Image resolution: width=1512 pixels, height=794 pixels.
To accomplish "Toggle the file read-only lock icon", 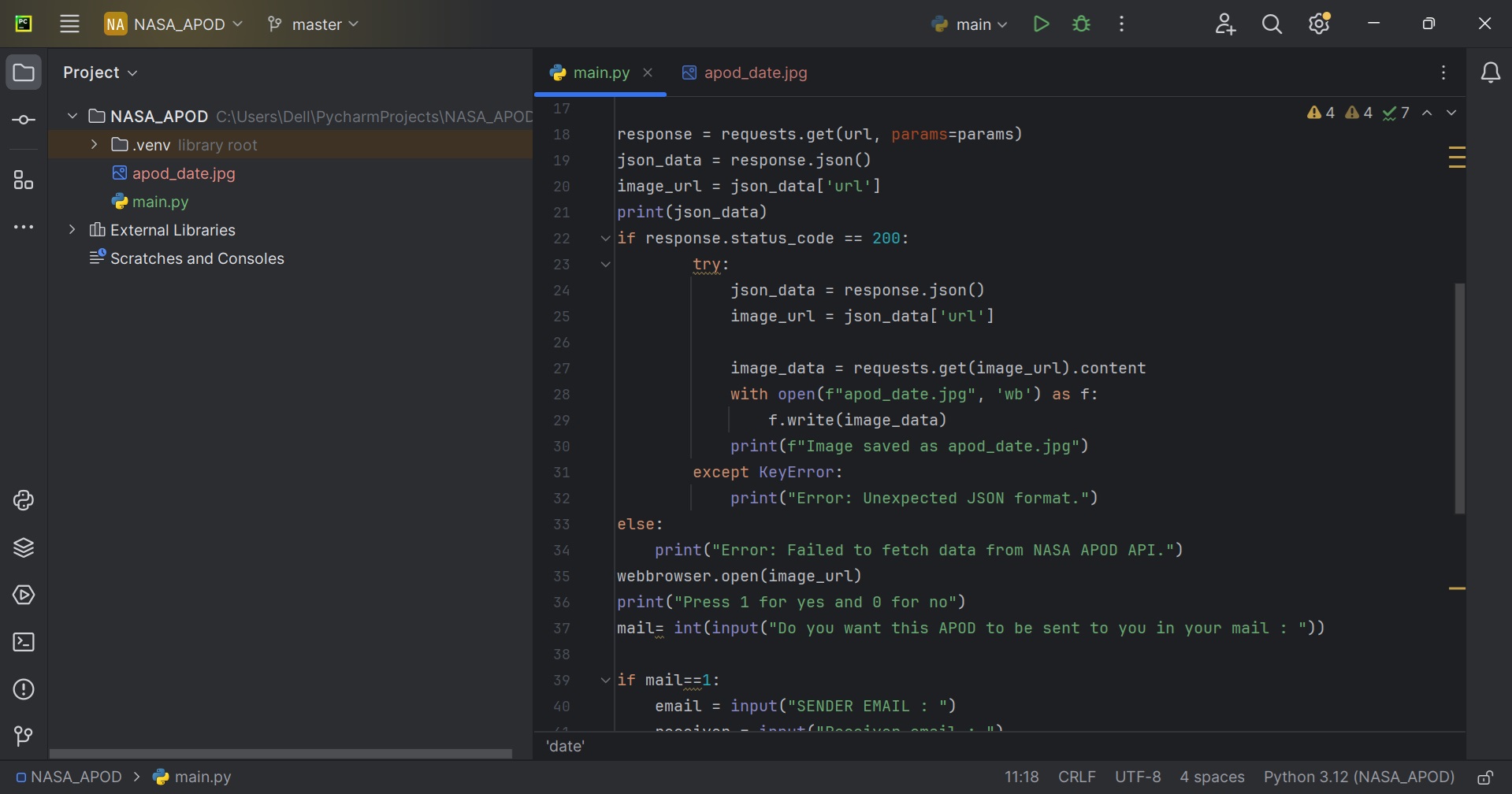I will click(x=1484, y=777).
